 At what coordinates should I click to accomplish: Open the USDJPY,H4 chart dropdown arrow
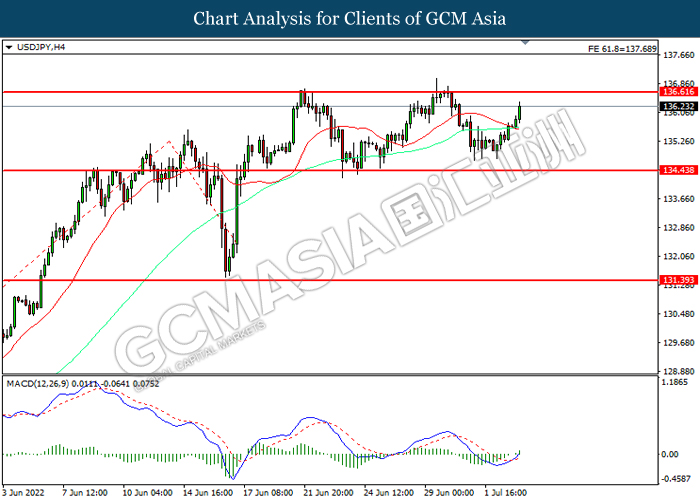click(8, 47)
